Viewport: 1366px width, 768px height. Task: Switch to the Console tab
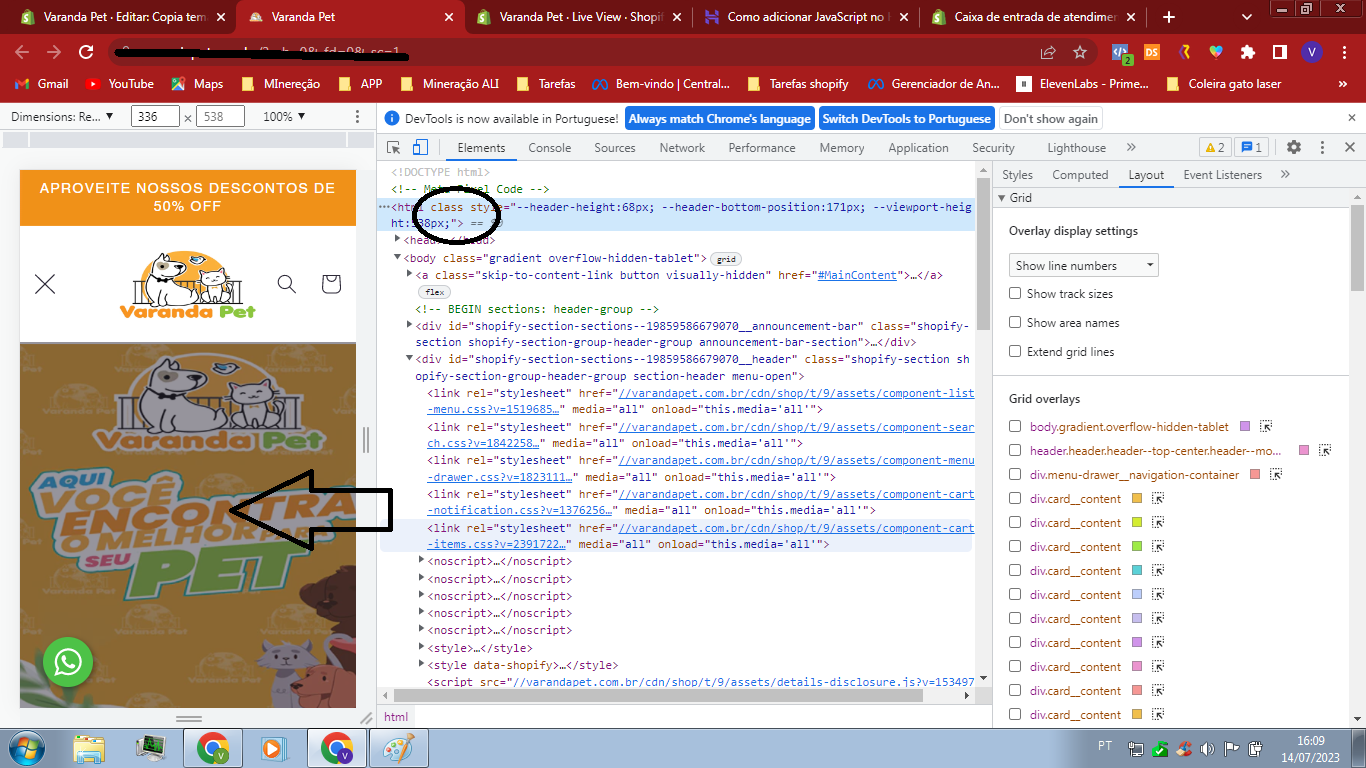(549, 148)
